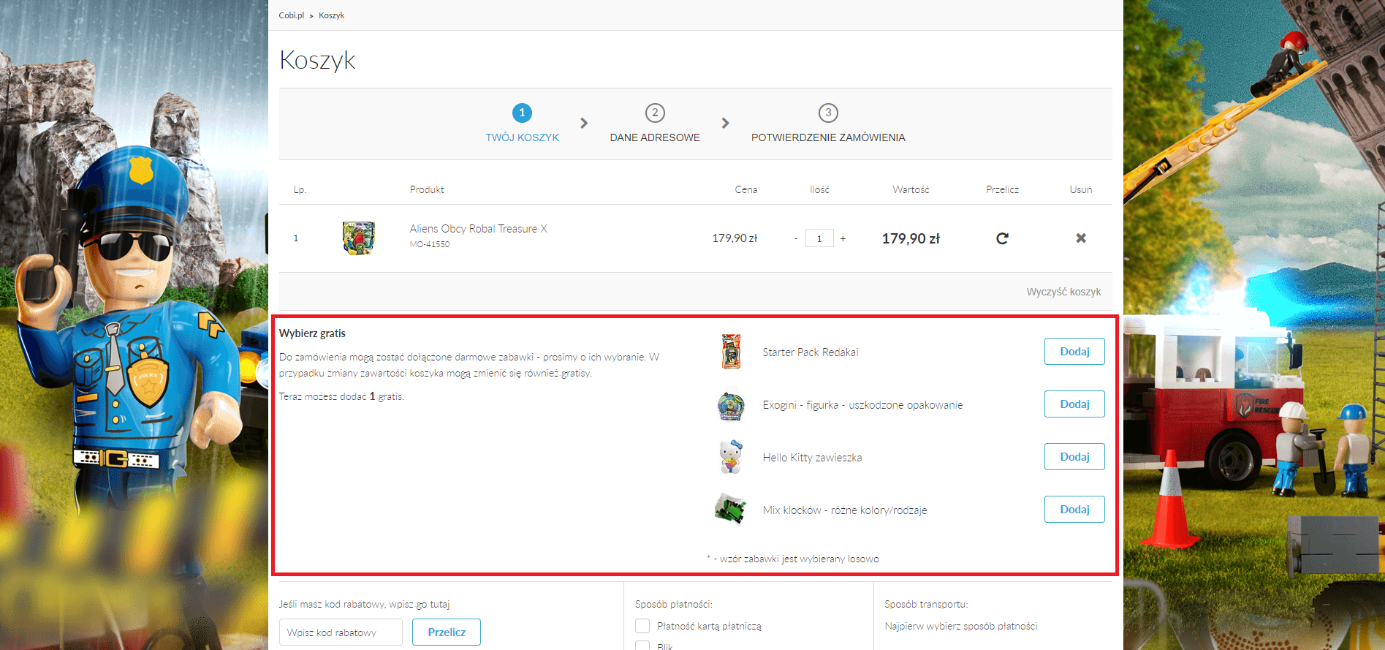The height and width of the screenshot is (650, 1385).
Task: Go to Potwierdzenie zamówienia step
Action: (828, 124)
